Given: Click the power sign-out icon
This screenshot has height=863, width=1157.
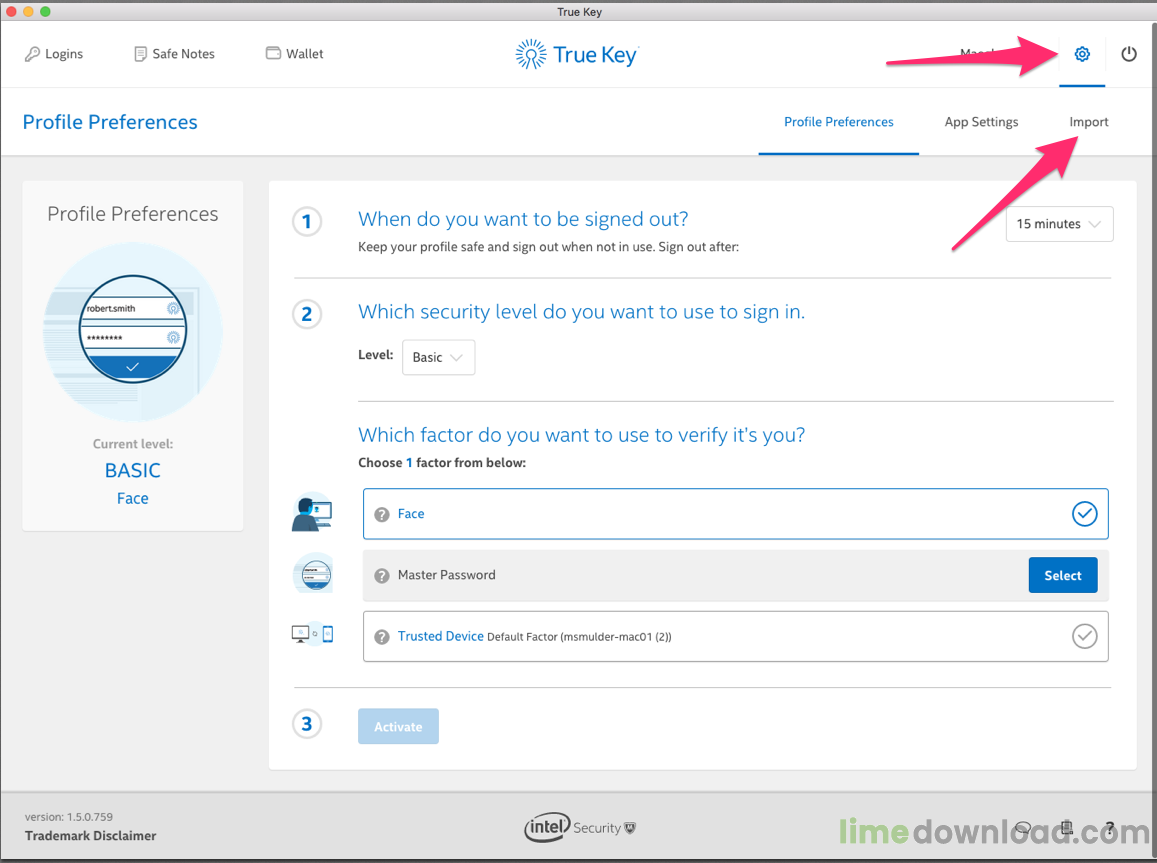Looking at the screenshot, I should point(1129,54).
